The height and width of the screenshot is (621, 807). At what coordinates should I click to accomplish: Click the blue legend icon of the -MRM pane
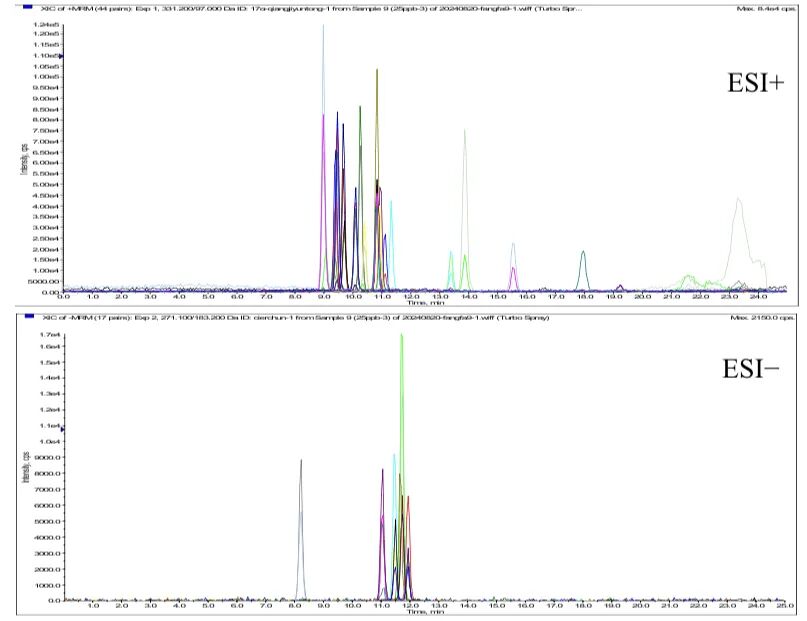point(29,316)
